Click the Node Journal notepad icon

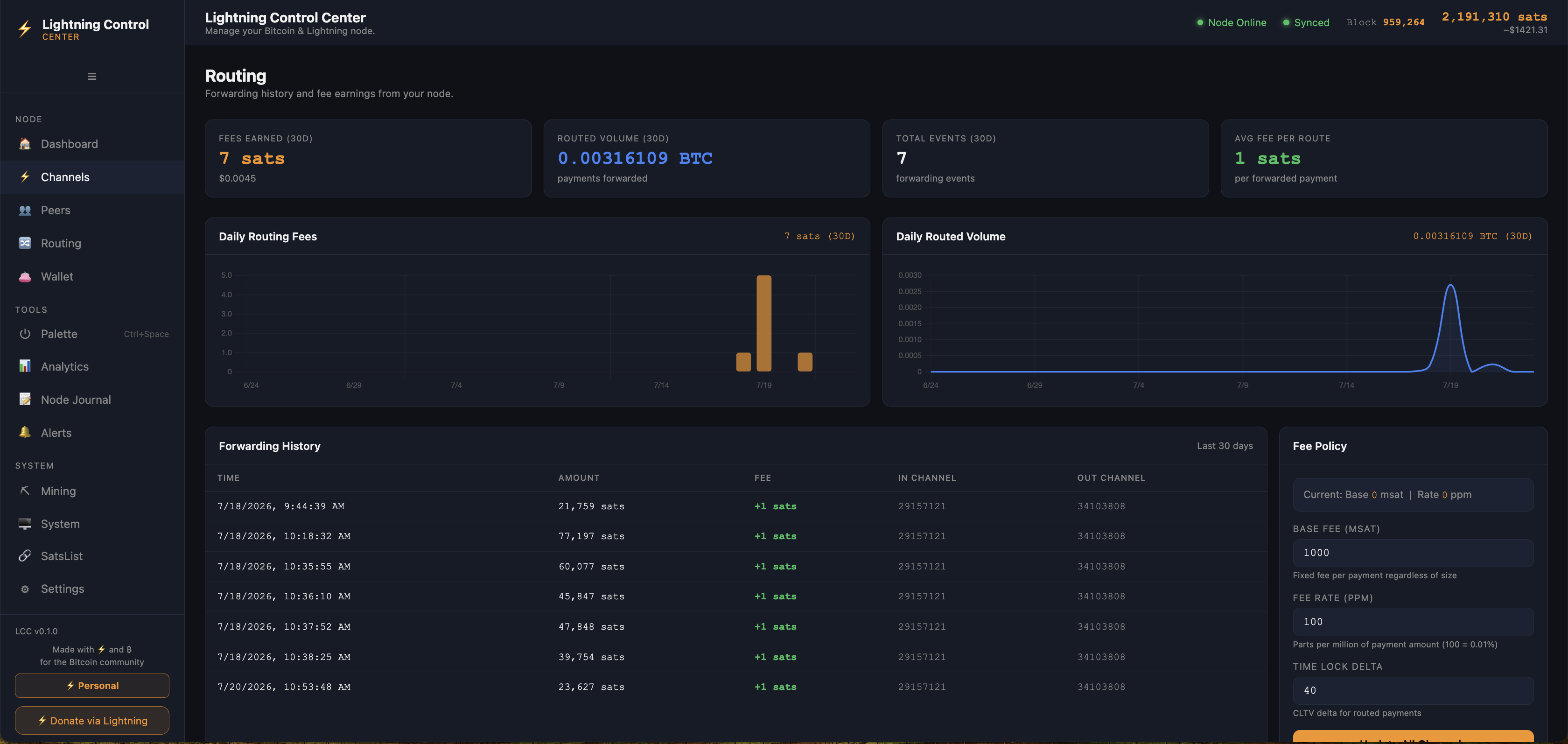pyautogui.click(x=25, y=400)
